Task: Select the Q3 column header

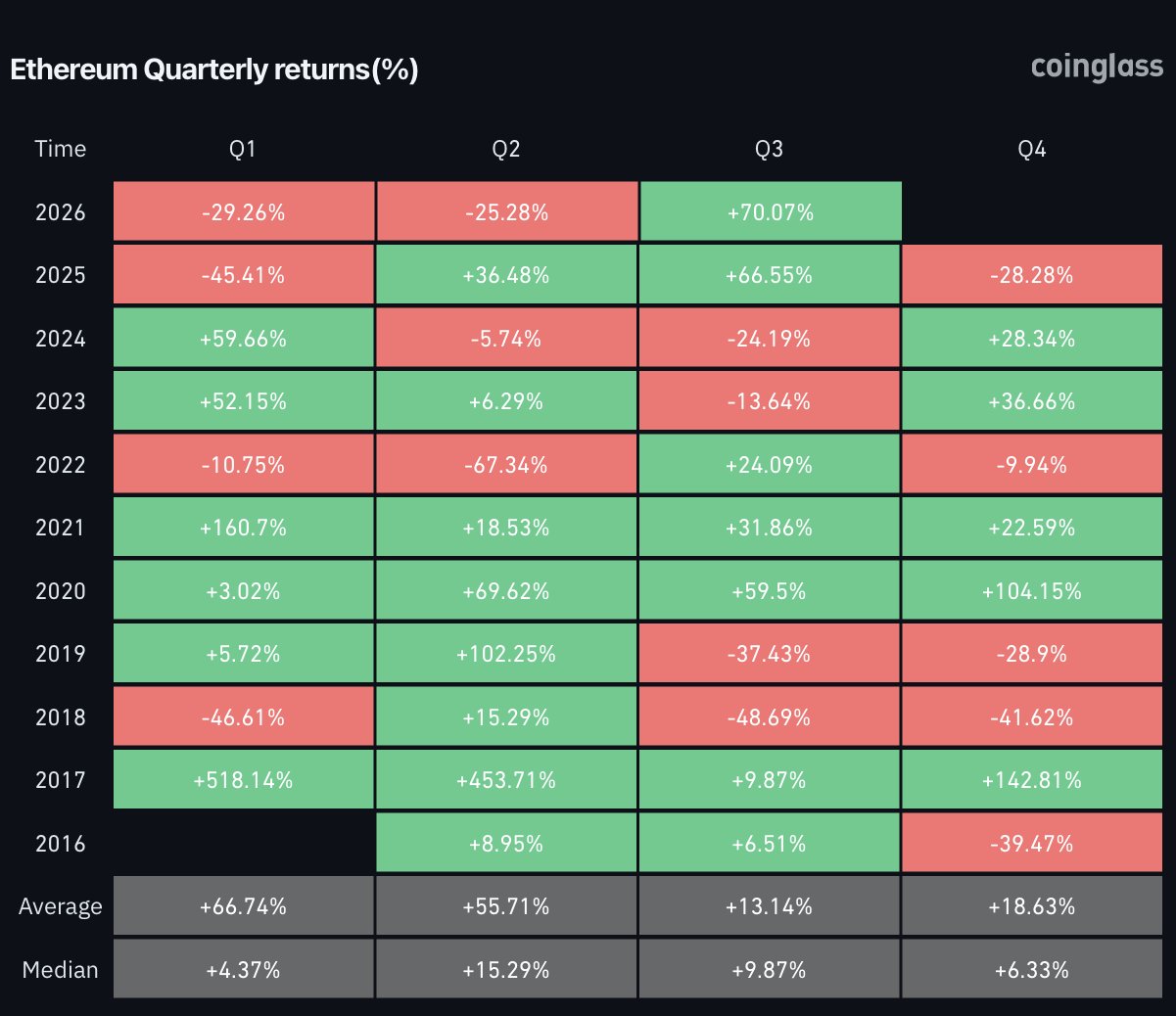Action: [770, 149]
